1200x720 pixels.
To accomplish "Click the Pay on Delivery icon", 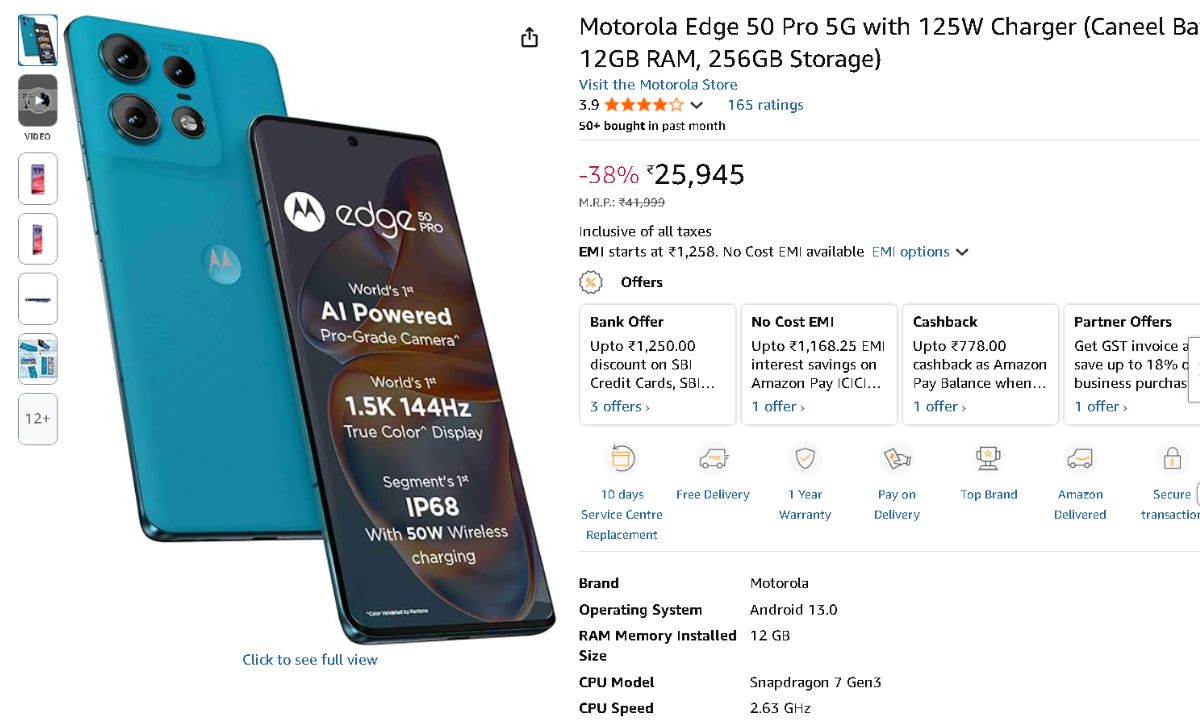I will pos(897,459).
